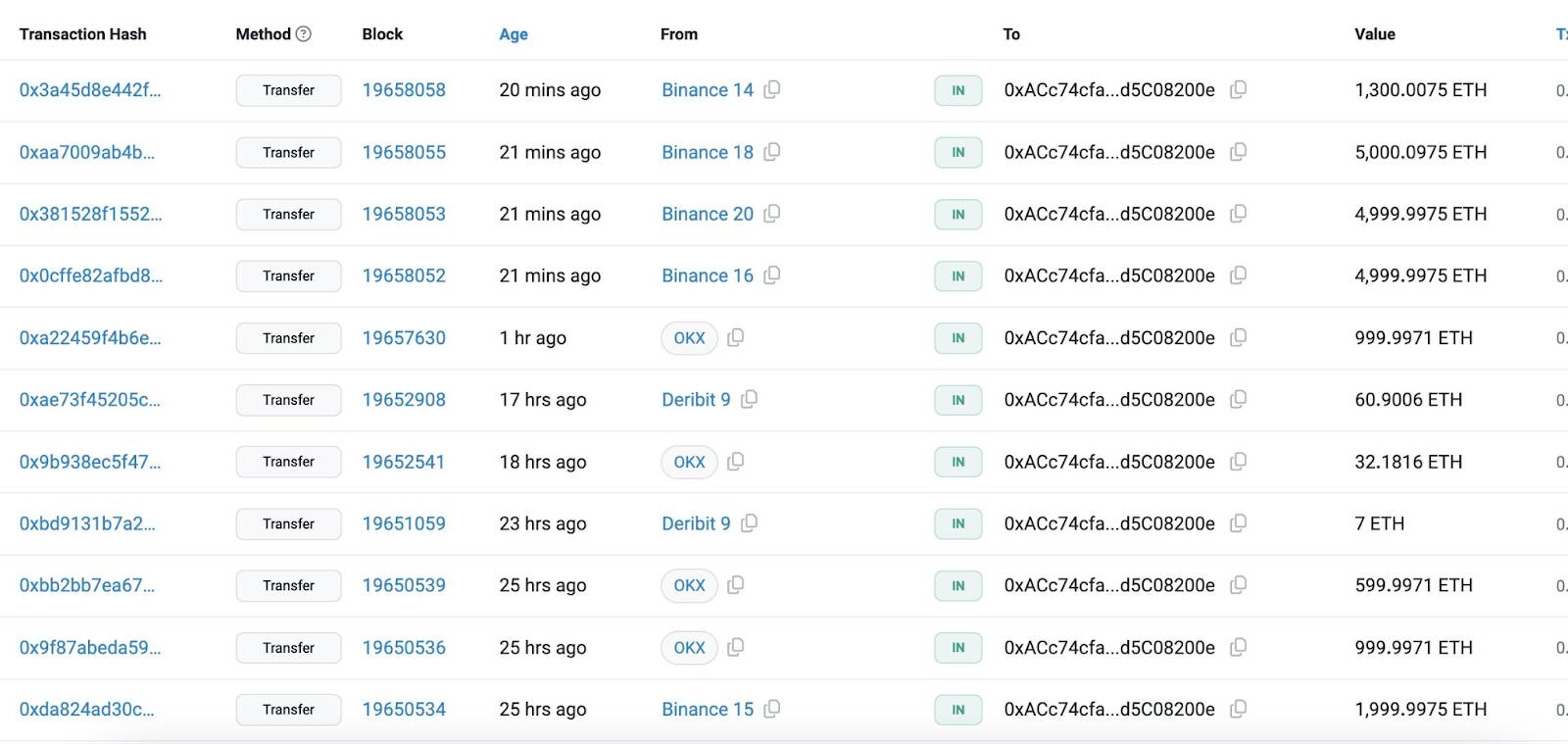View block 19658052 details
The image size is (1568, 744).
click(404, 275)
